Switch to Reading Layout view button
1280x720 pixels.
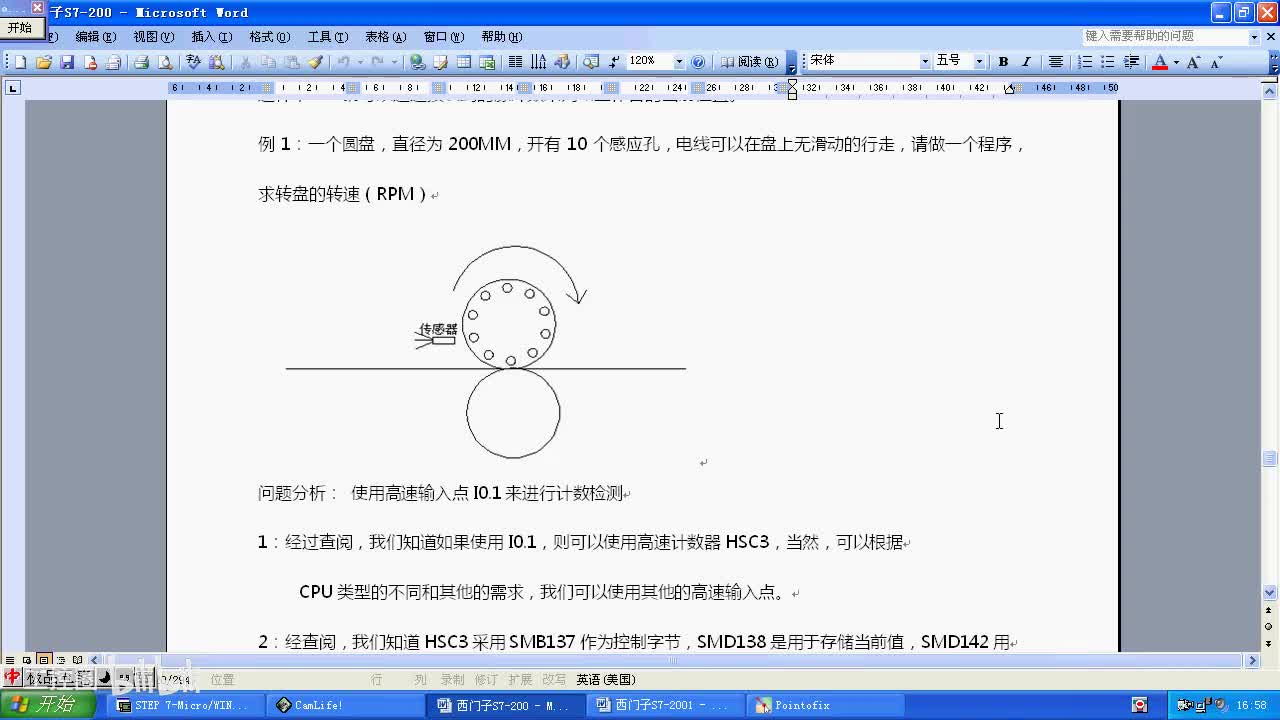tap(78, 660)
